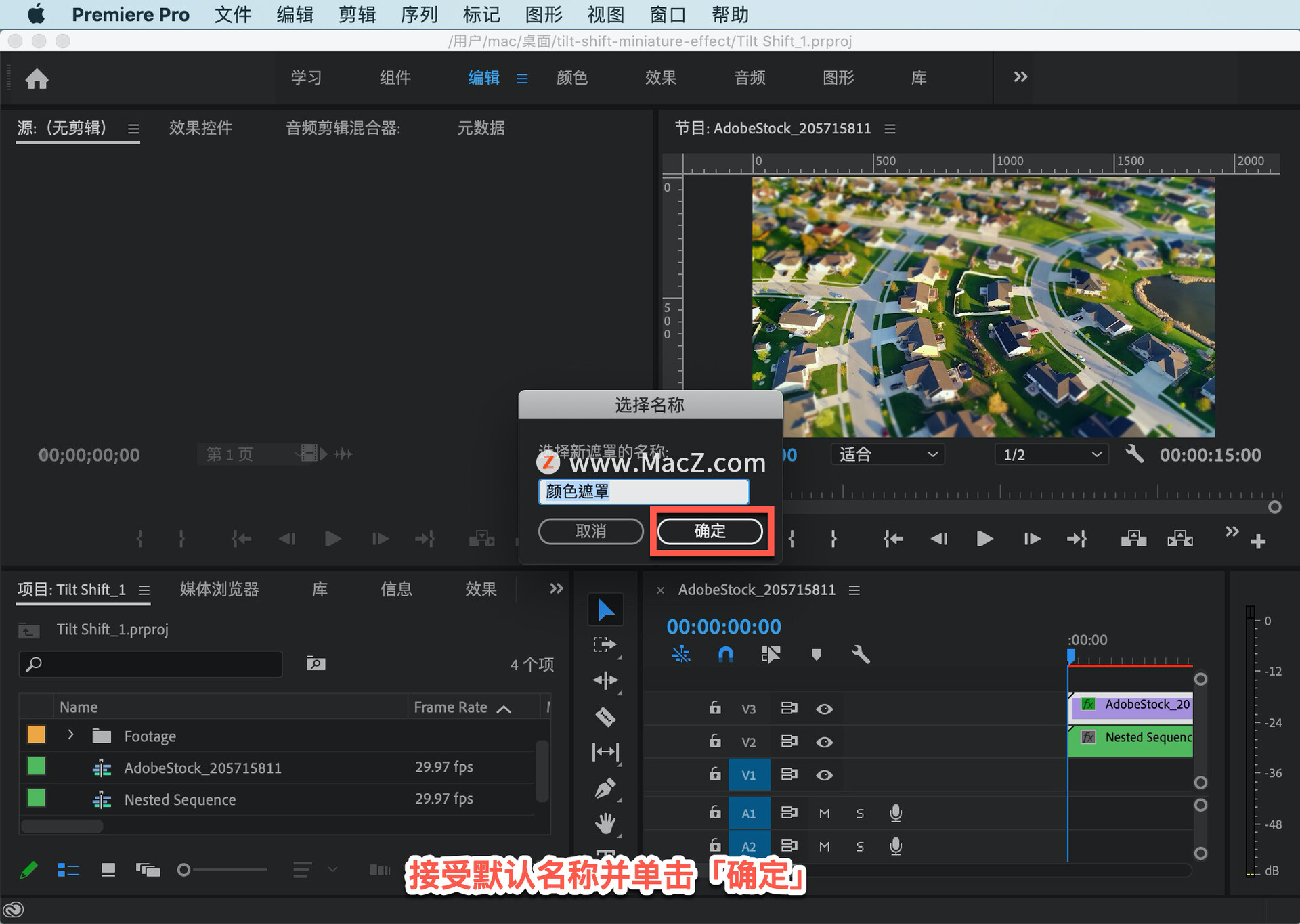Viewport: 1300px width, 924px height.
Task: Click green pencil write-lock icon
Action: pos(28,870)
